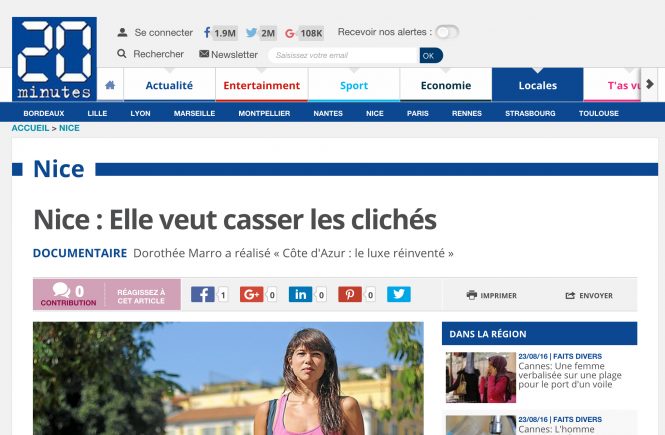Select MARSEILLE in the cities bar

[194, 113]
